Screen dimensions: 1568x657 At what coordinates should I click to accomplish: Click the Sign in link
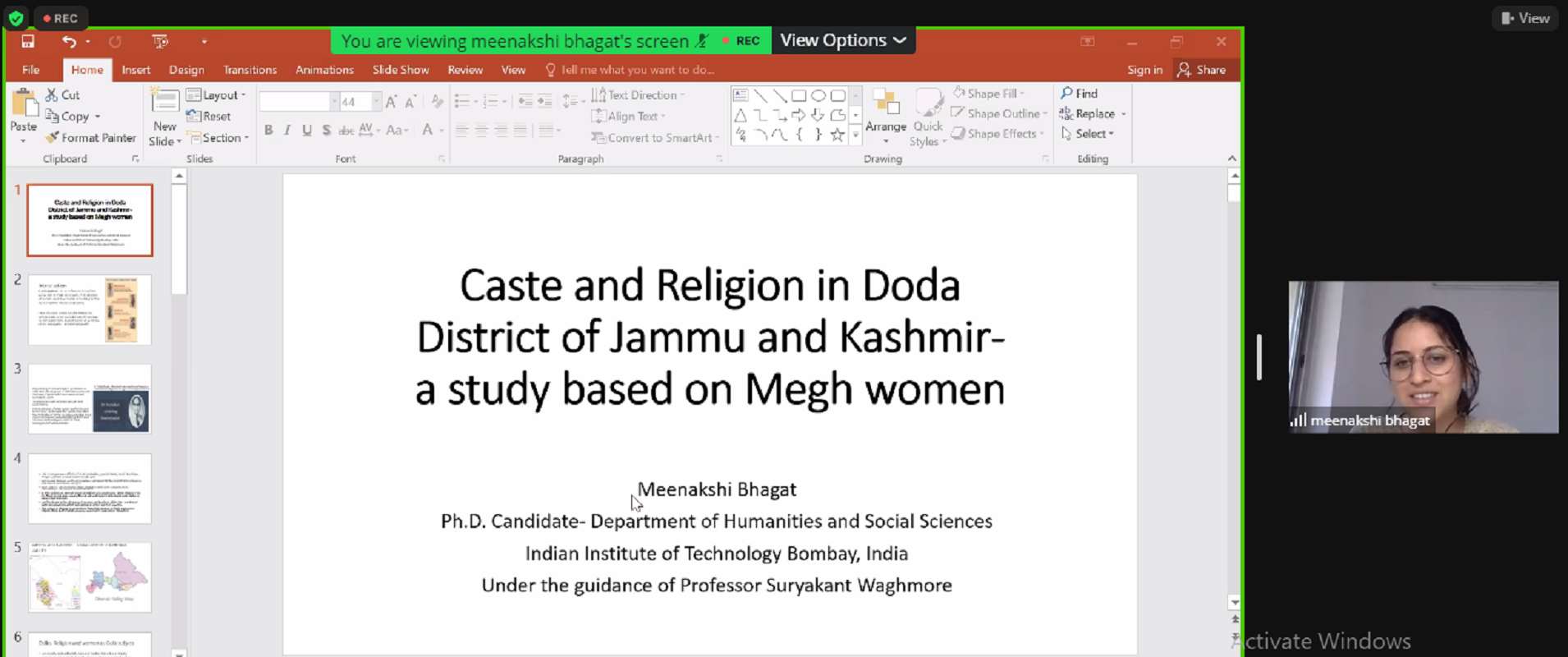[1144, 70]
